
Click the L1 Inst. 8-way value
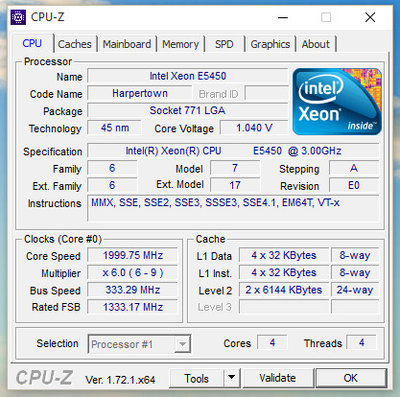355,273
